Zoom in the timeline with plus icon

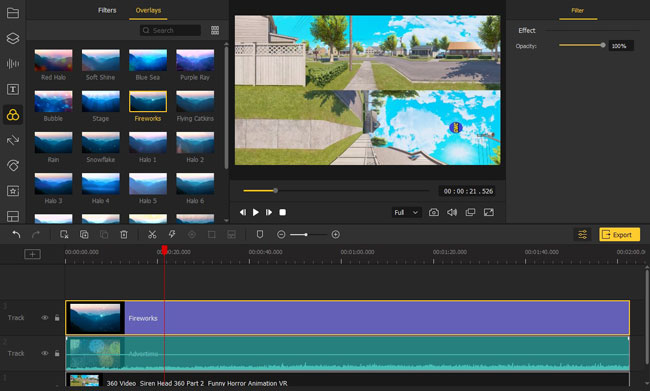(336, 235)
